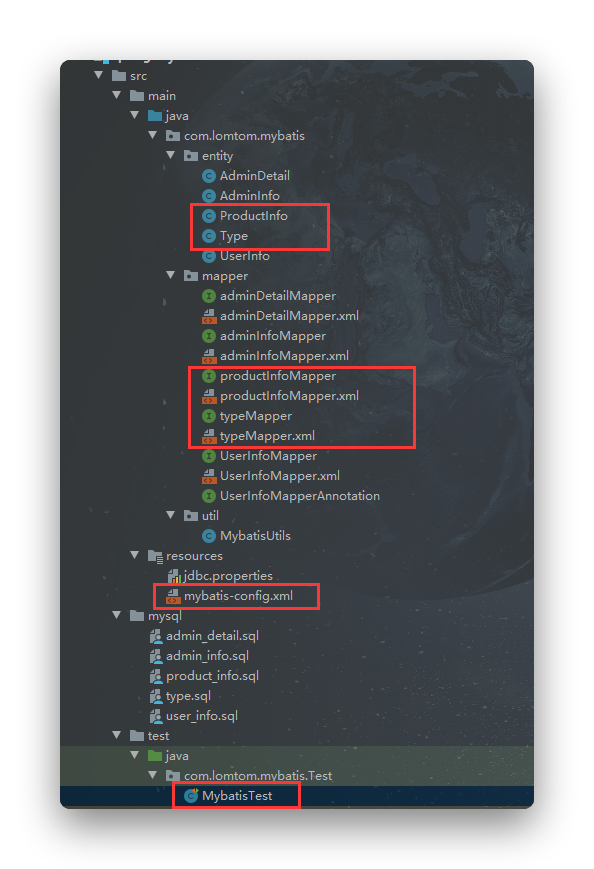The width and height of the screenshot is (594, 869).
Task: Collapse the mysql folder arrow
Action: coord(117,615)
